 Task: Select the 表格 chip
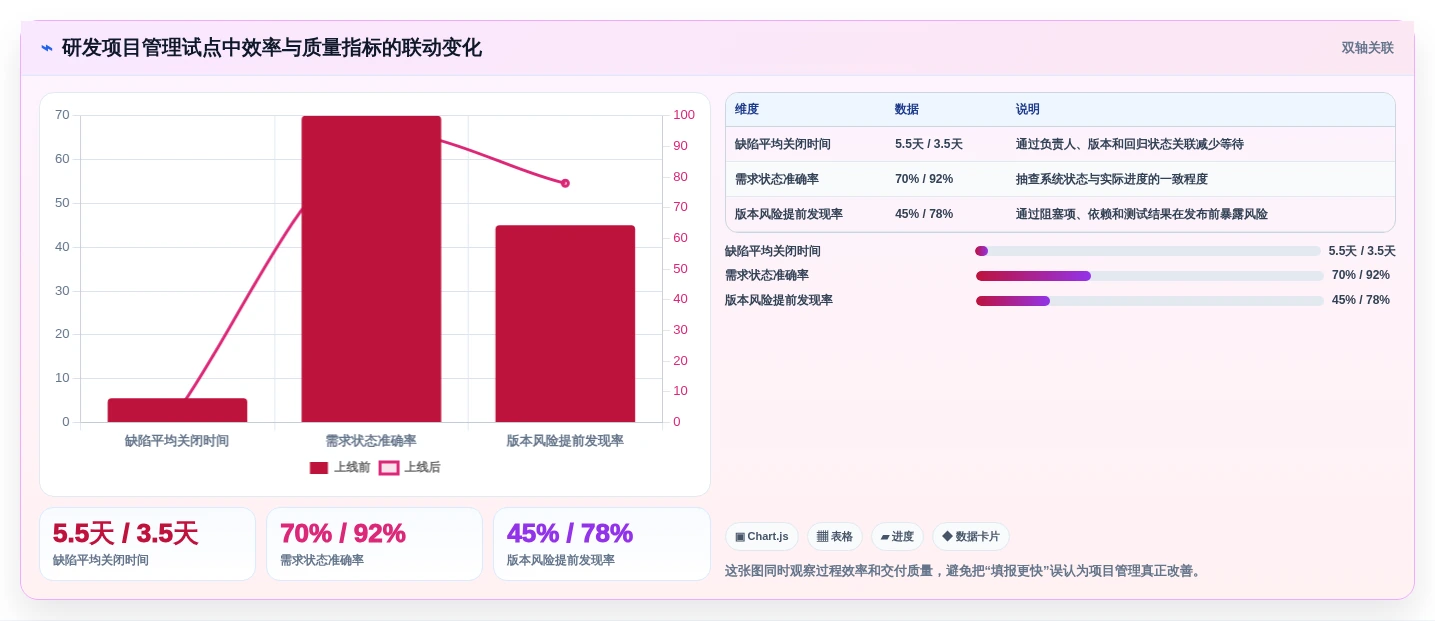click(x=835, y=536)
